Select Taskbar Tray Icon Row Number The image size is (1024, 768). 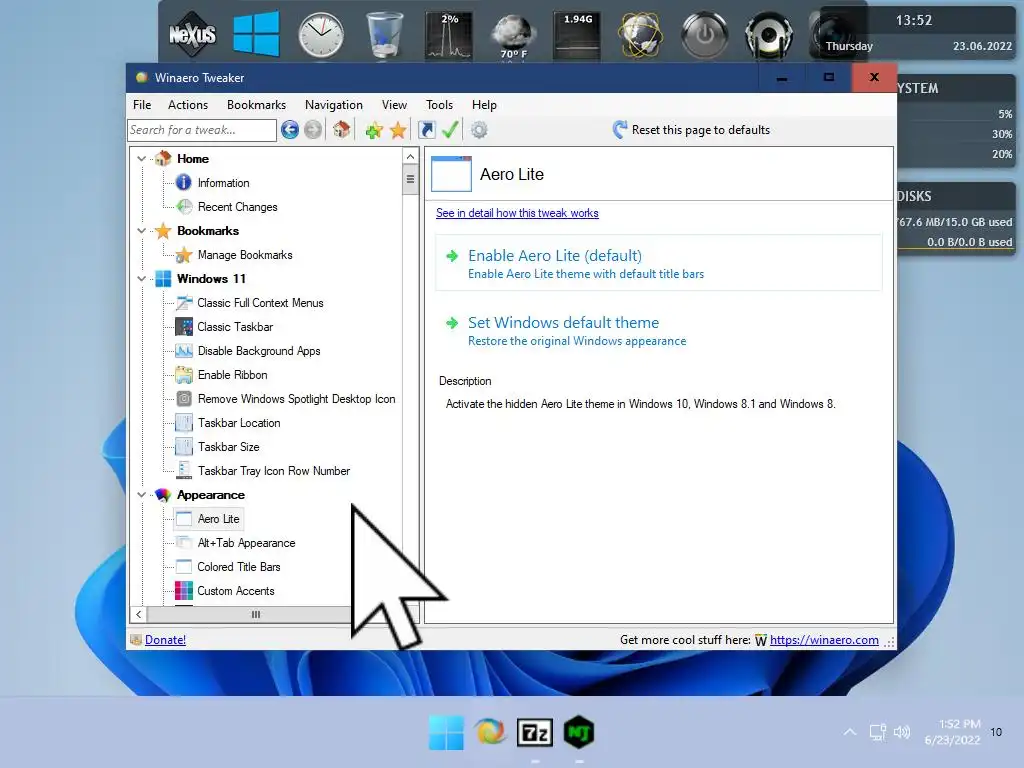pyautogui.click(x=274, y=471)
